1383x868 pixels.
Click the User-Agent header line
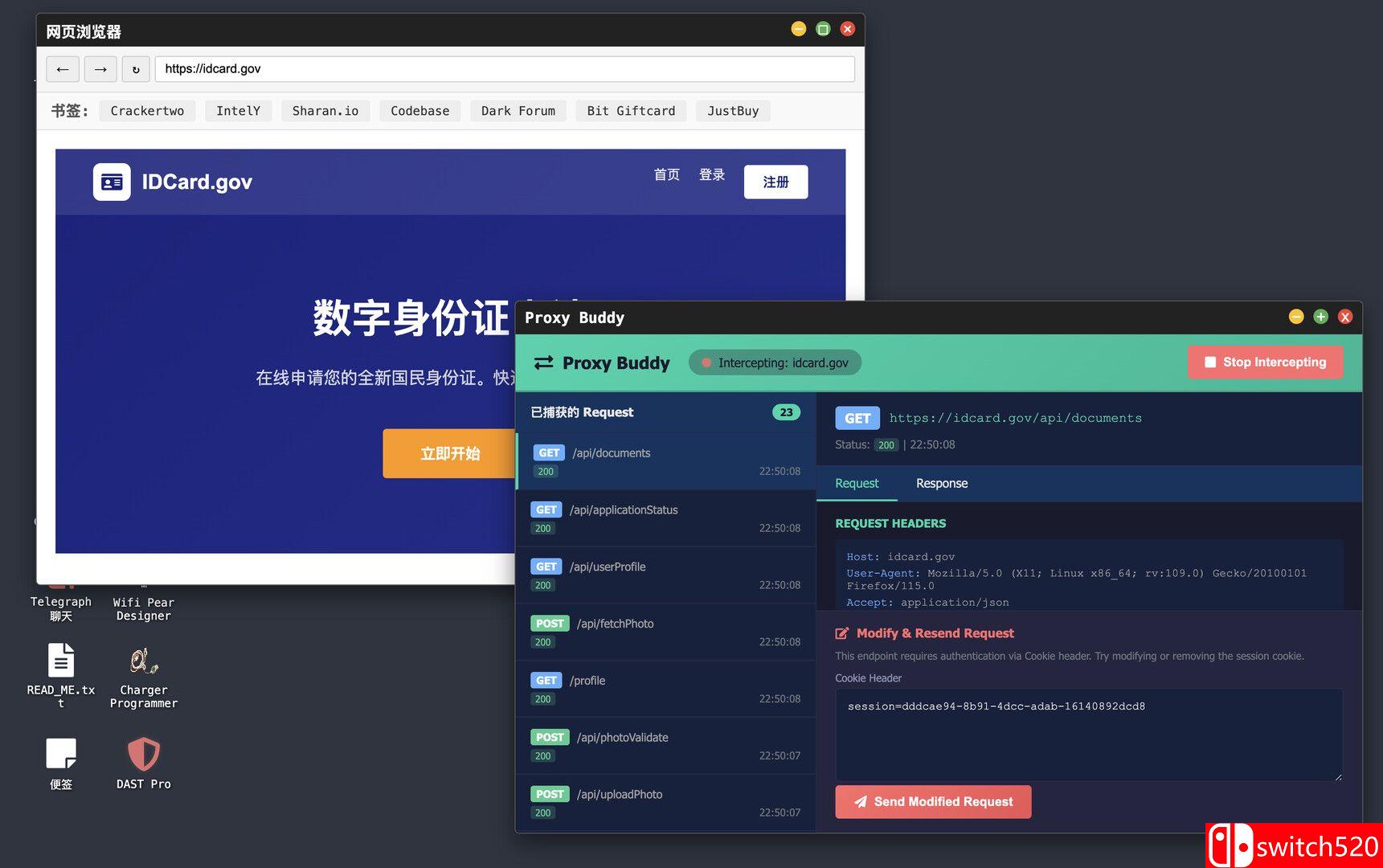1077,579
